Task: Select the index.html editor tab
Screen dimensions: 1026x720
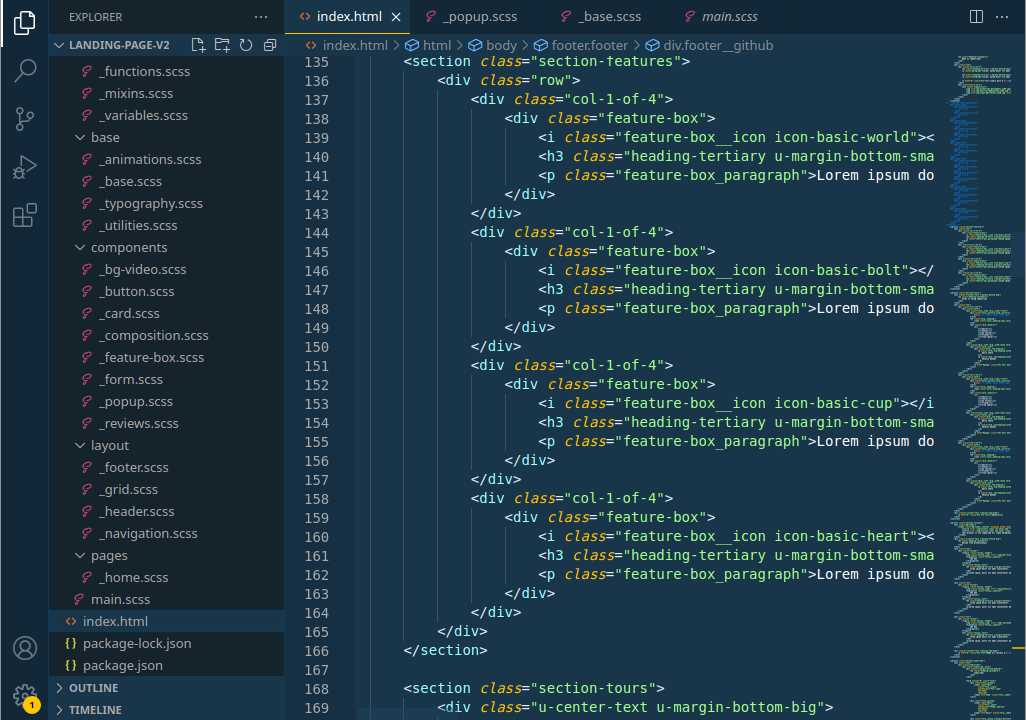Action: click(x=347, y=17)
